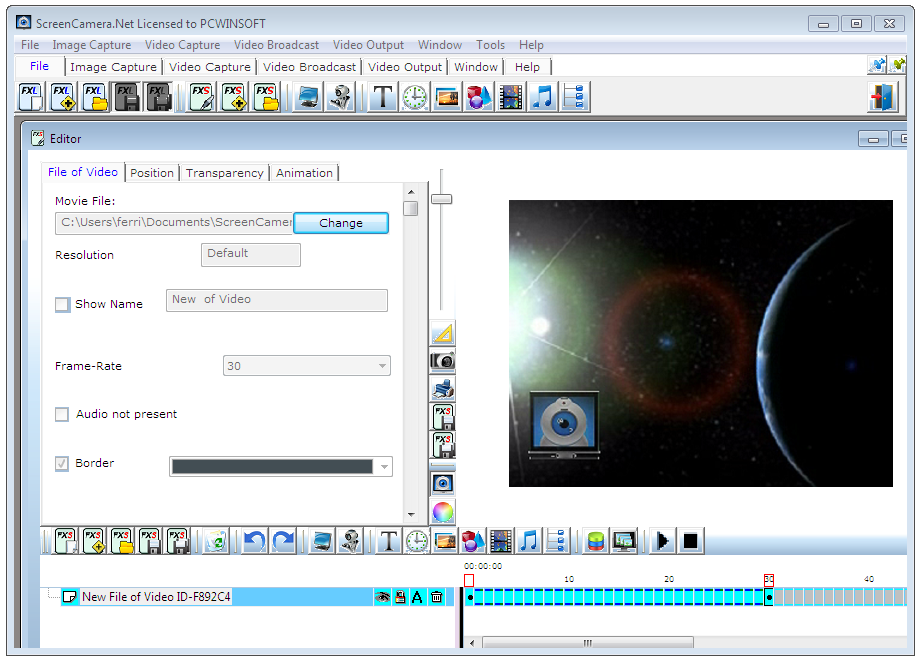This screenshot has width=921, height=661.
Task: Open the color wheel icon
Action: (x=443, y=512)
